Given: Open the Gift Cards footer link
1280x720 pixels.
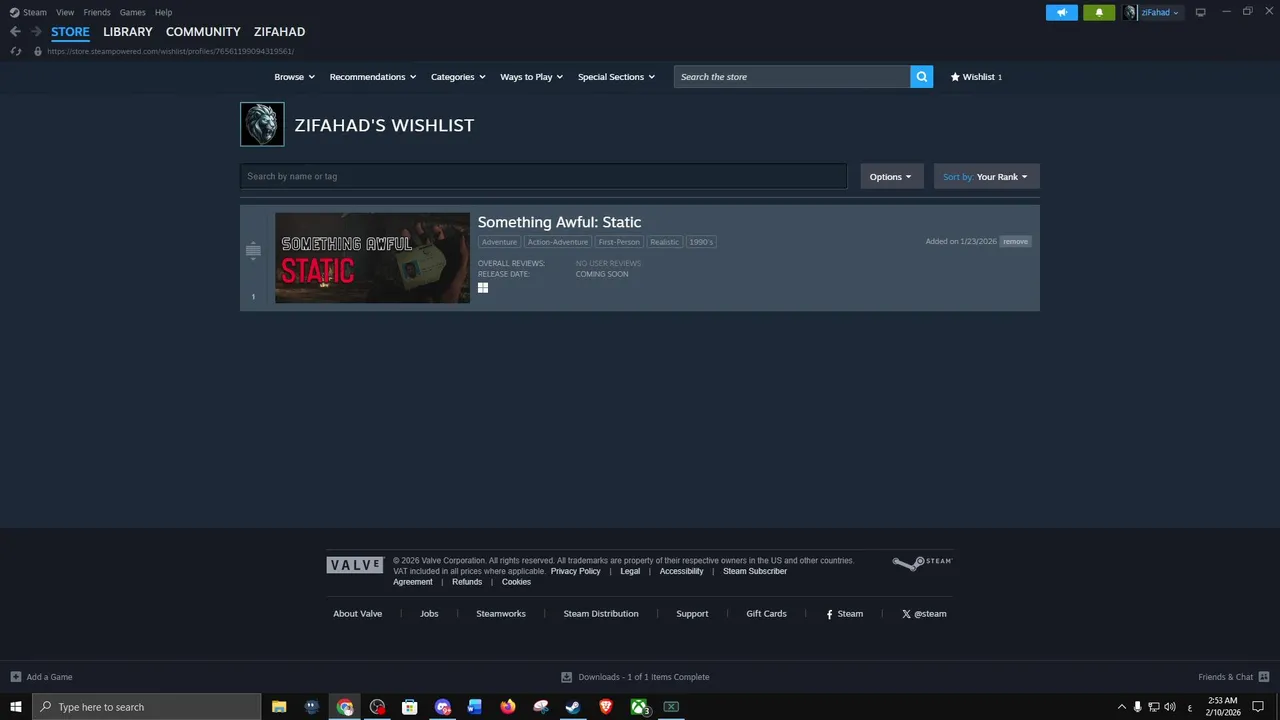Looking at the screenshot, I should coord(766,614).
